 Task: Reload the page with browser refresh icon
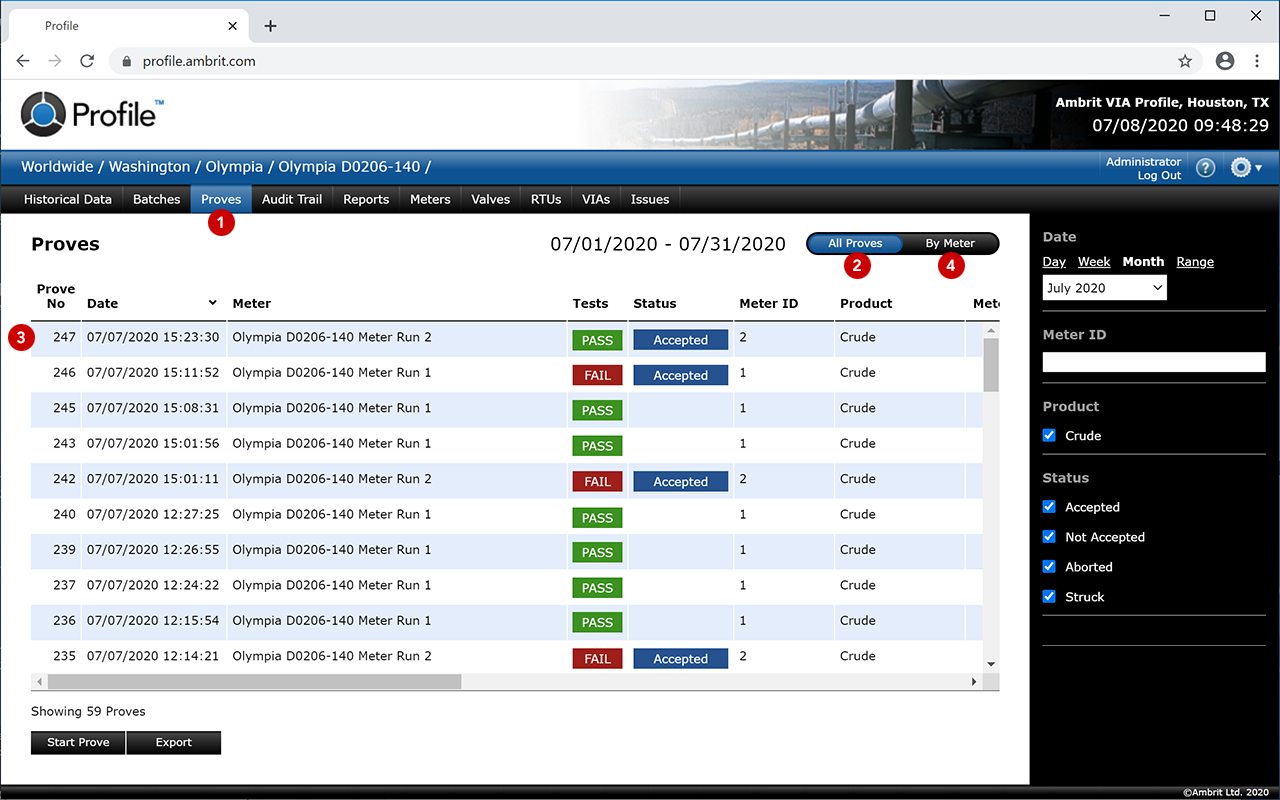(87, 61)
